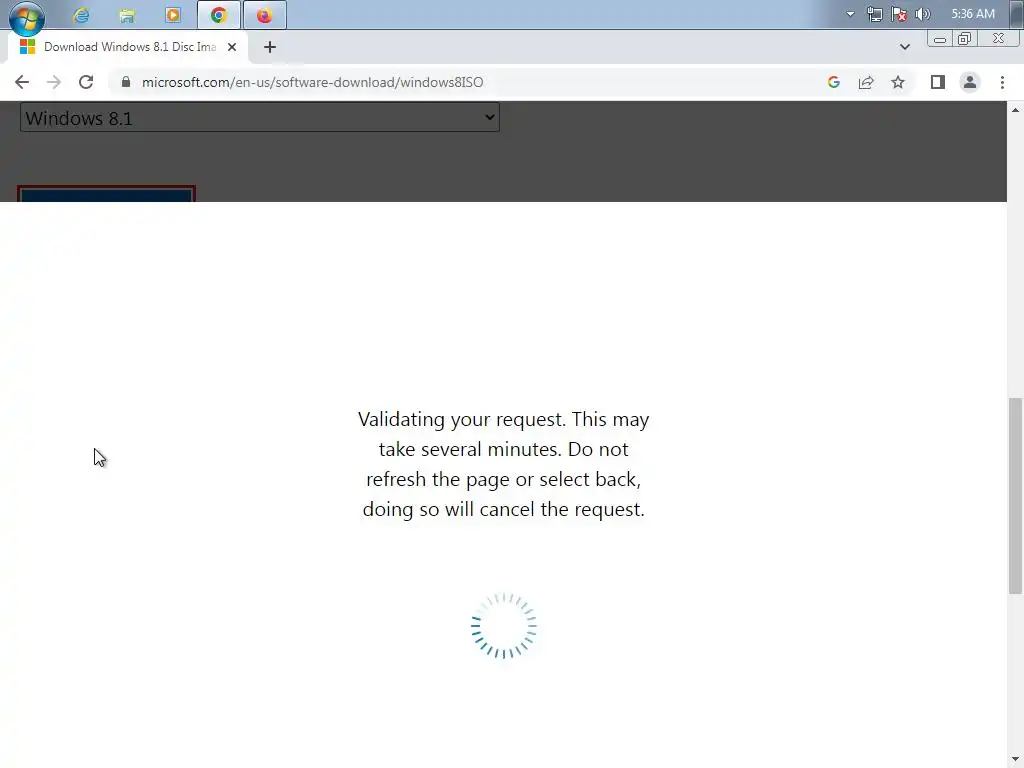Click the scroll down arrow of the scrollbar
This screenshot has width=1024, height=768.
(1015, 760)
